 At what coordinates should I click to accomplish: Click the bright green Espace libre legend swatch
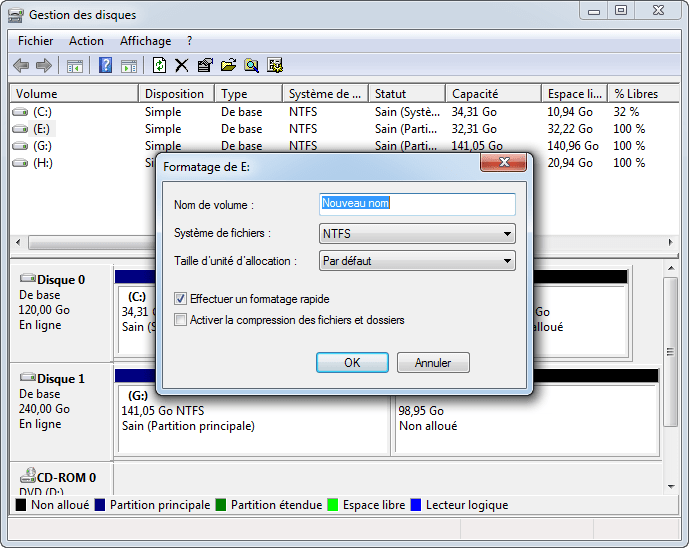click(x=333, y=505)
